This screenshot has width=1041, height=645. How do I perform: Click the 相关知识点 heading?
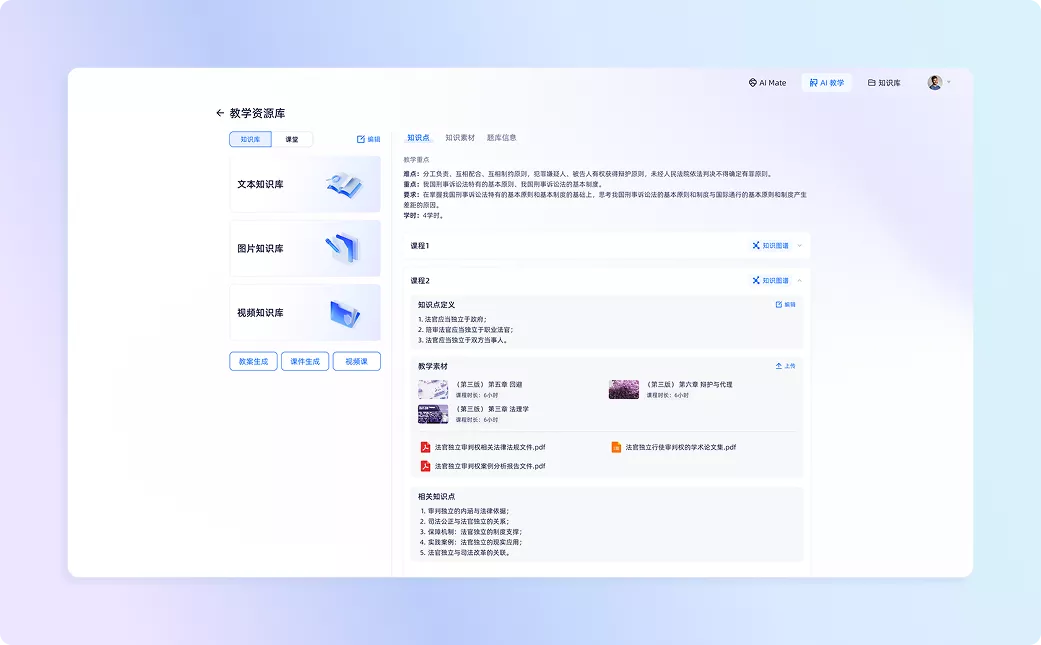coord(436,496)
